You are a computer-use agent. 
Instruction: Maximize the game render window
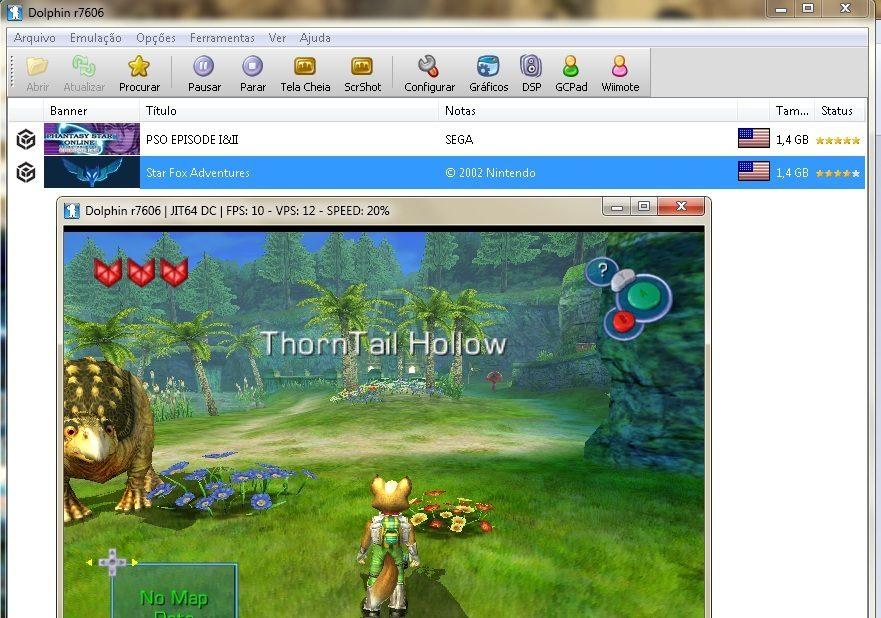[x=644, y=207]
